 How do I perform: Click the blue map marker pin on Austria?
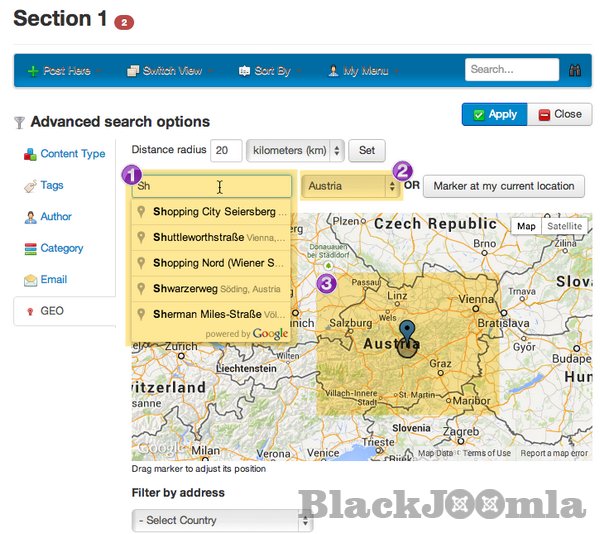tap(407, 333)
